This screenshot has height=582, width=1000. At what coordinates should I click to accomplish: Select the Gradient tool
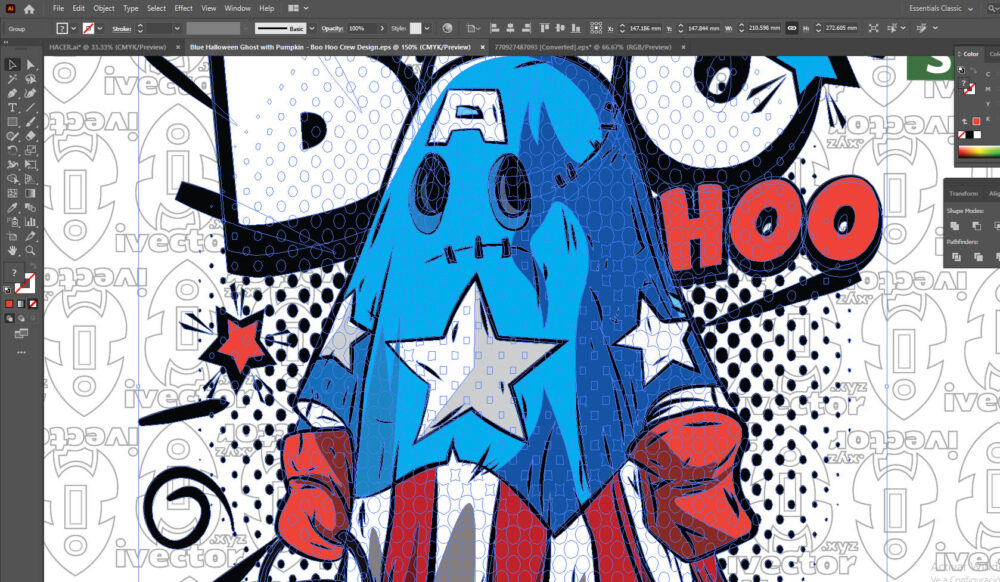click(30, 193)
